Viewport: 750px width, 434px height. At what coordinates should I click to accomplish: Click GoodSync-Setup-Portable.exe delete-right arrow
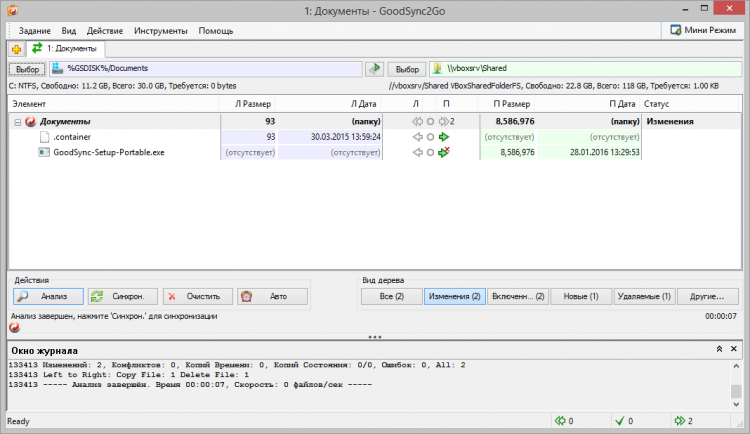[x=444, y=152]
